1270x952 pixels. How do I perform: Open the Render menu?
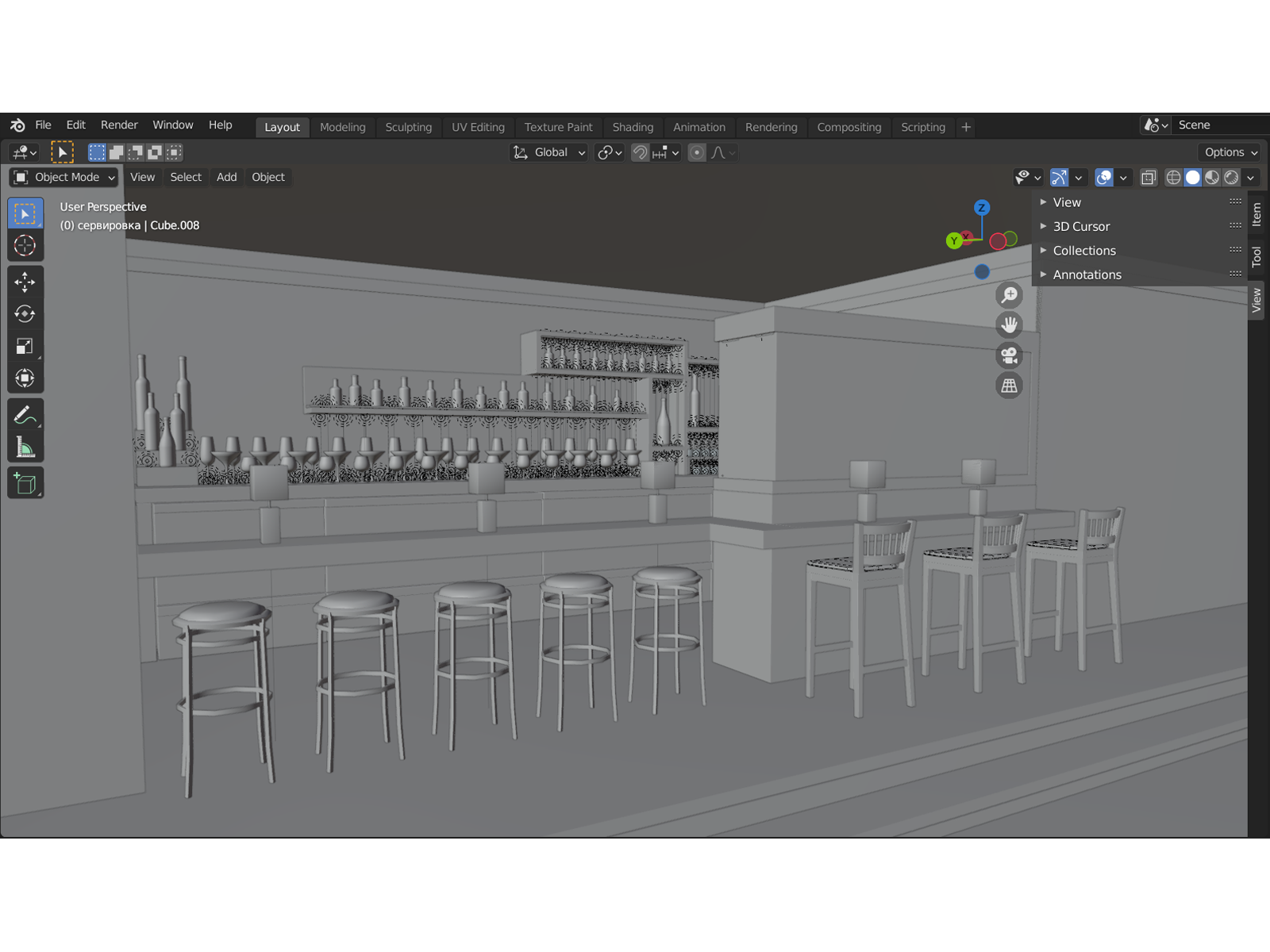(119, 125)
